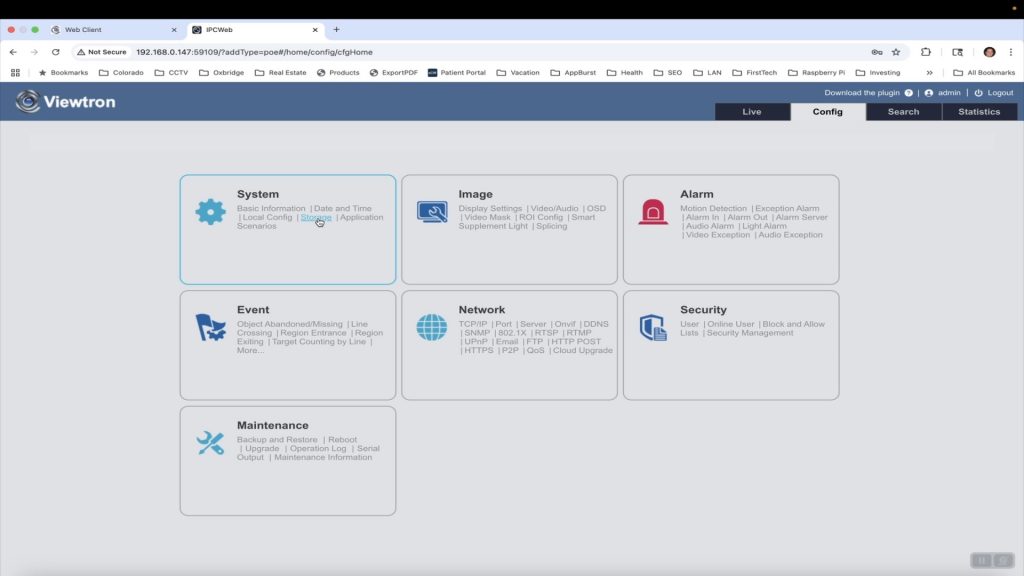
Task: Bookmark this page with star icon
Action: tap(896, 52)
